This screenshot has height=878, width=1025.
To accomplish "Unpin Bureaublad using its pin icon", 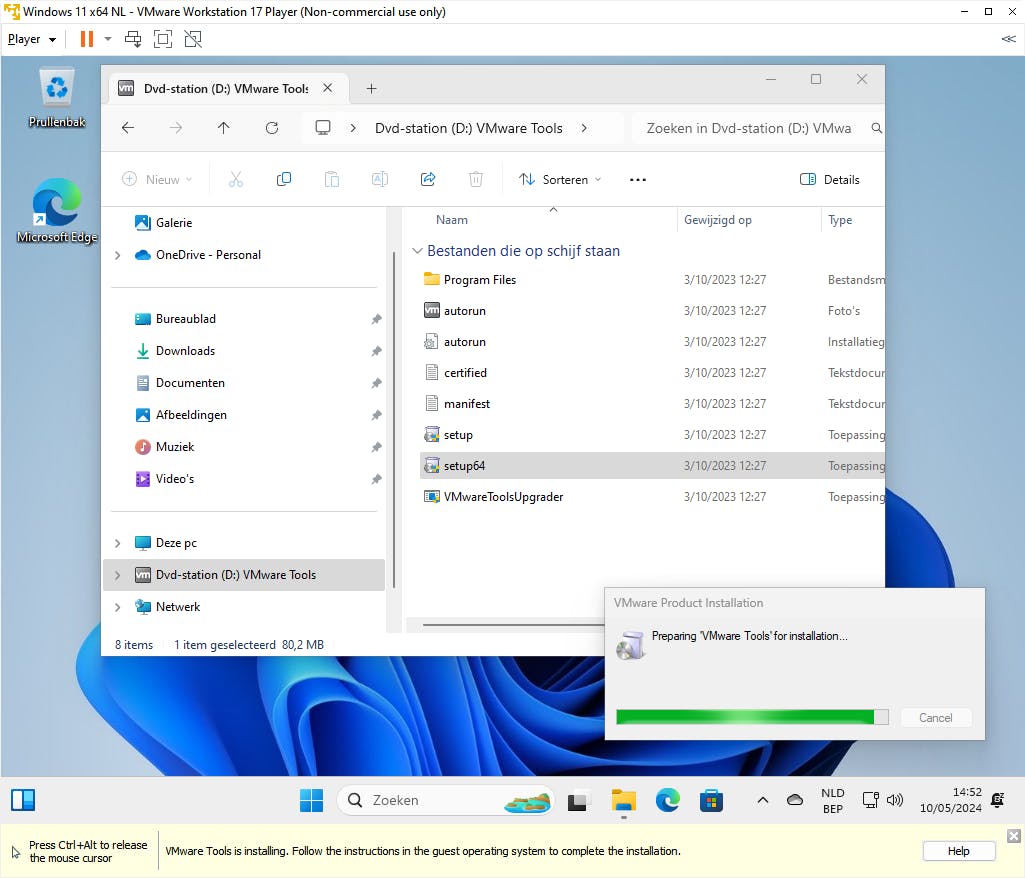I will coord(377,320).
